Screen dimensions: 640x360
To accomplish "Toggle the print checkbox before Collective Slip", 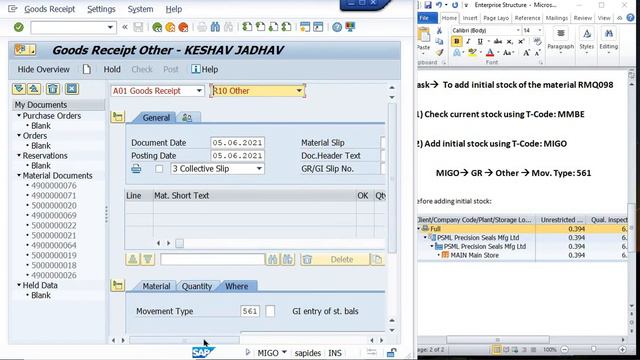I will point(159,169).
